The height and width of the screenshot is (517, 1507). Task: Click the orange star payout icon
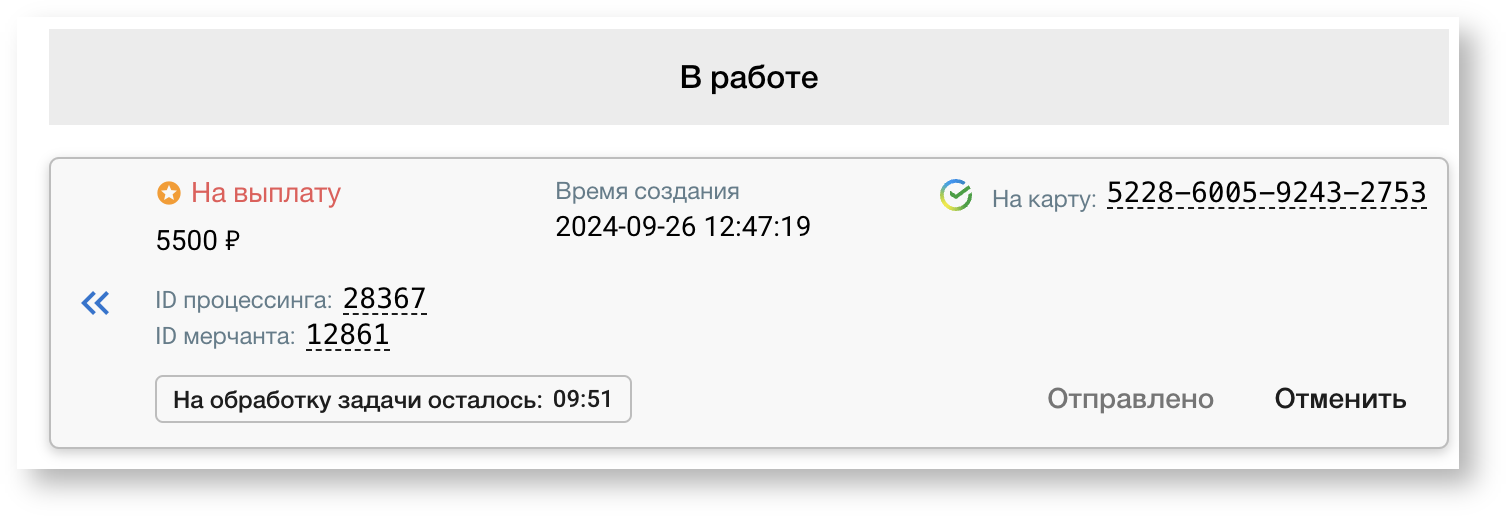[169, 193]
